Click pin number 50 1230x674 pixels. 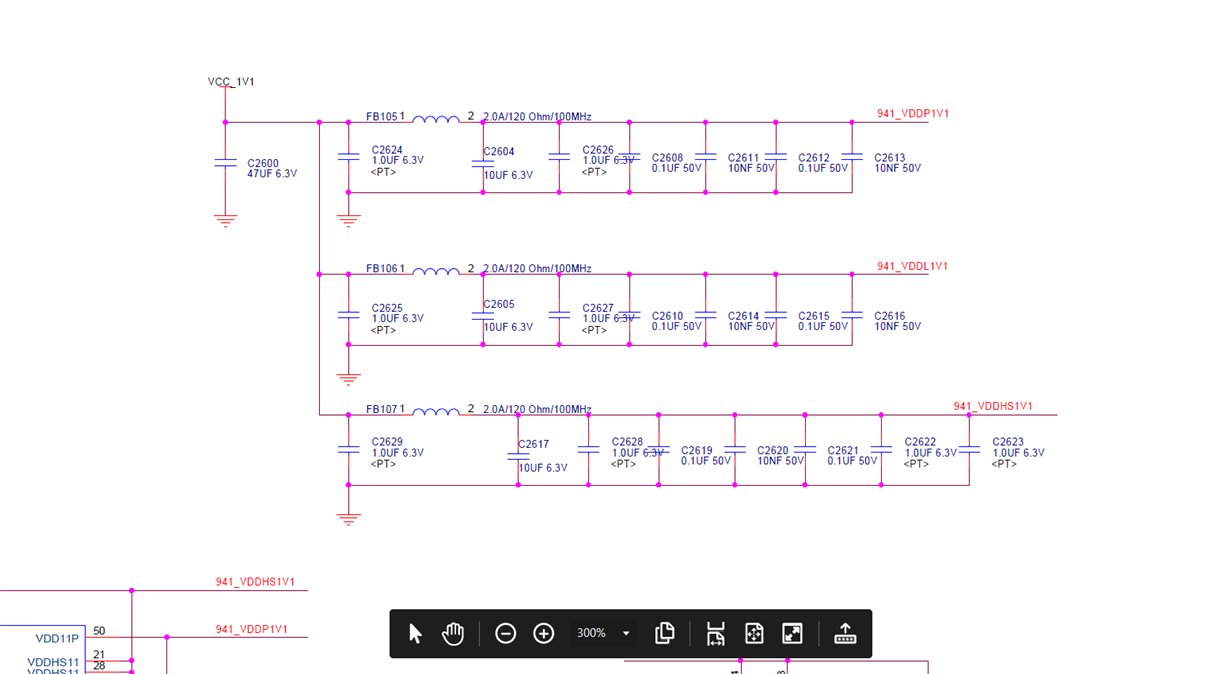(99, 631)
